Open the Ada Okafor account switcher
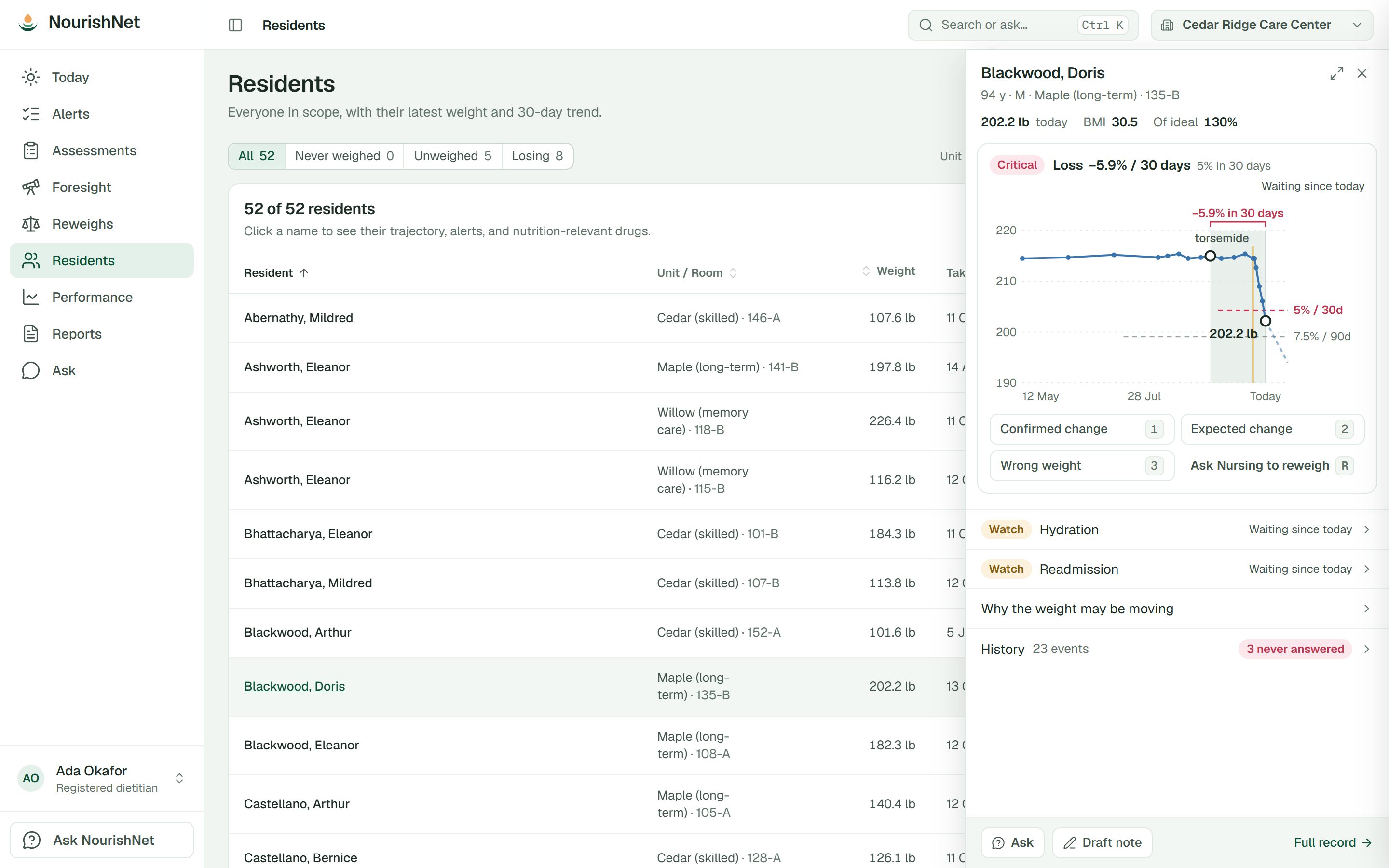Screen dimensions: 1389x868 click(102, 778)
